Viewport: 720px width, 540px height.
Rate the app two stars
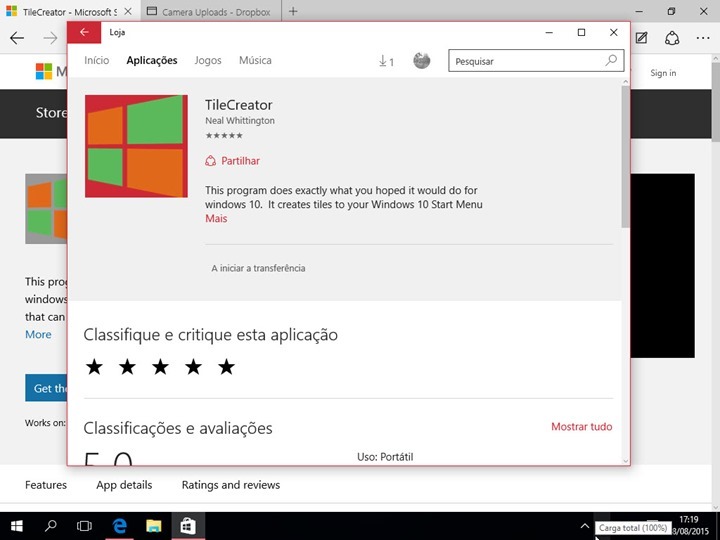pos(127,367)
